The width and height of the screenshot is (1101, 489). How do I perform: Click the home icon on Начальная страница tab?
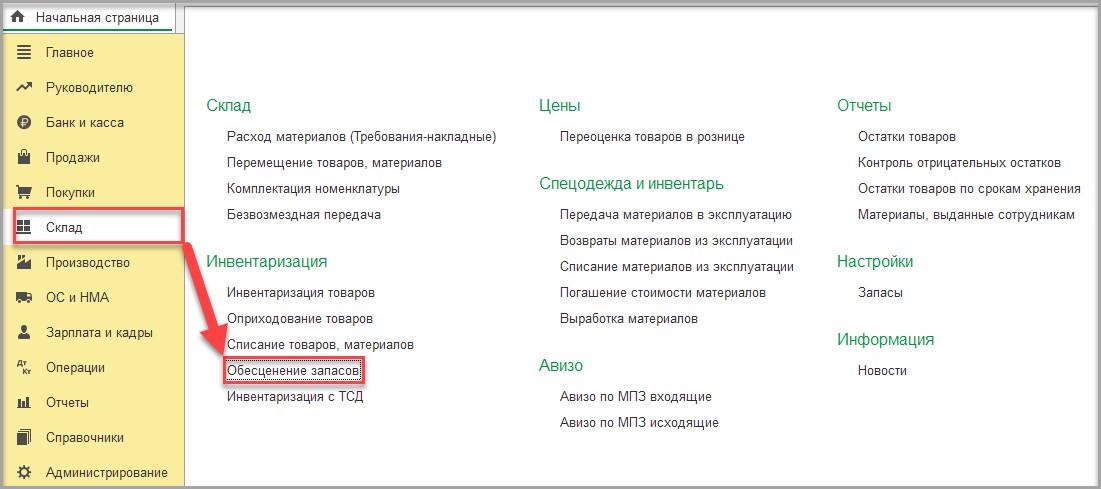18,17
